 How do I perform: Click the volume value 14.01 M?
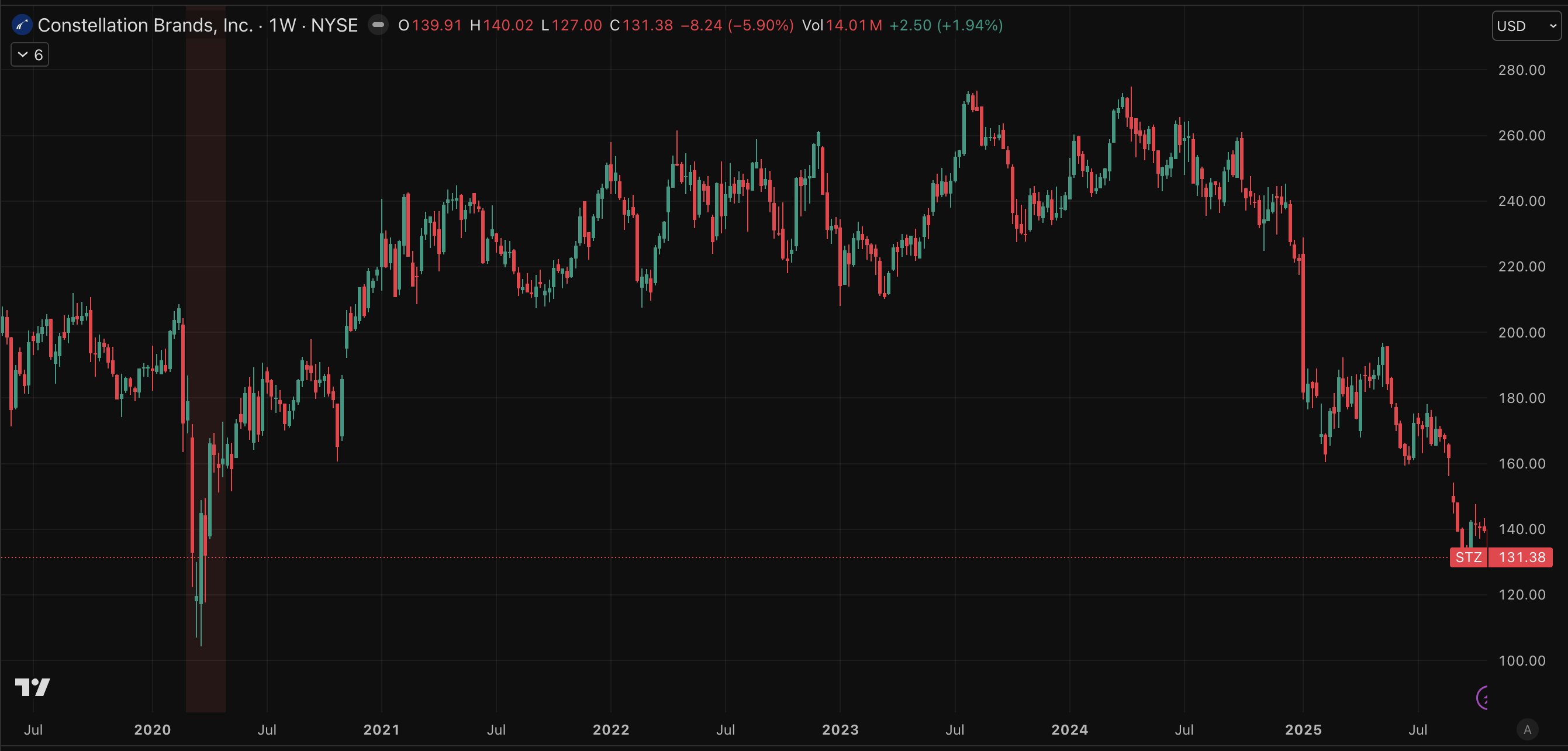(x=854, y=25)
